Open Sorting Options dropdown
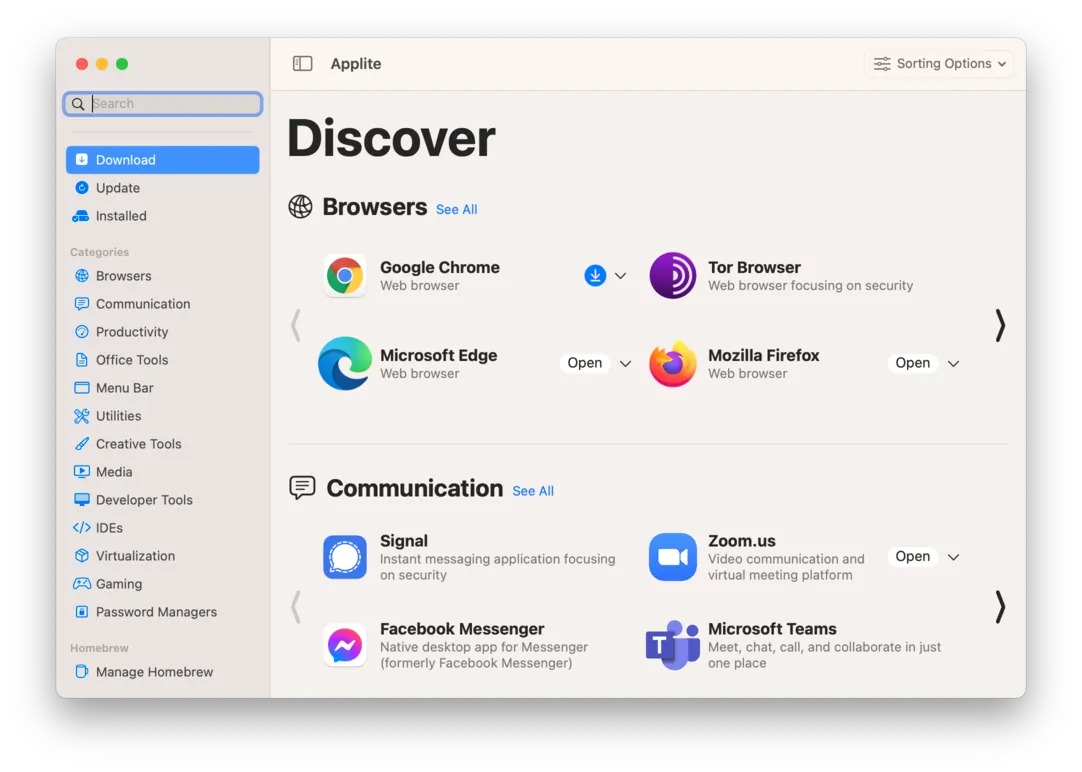 (938, 63)
